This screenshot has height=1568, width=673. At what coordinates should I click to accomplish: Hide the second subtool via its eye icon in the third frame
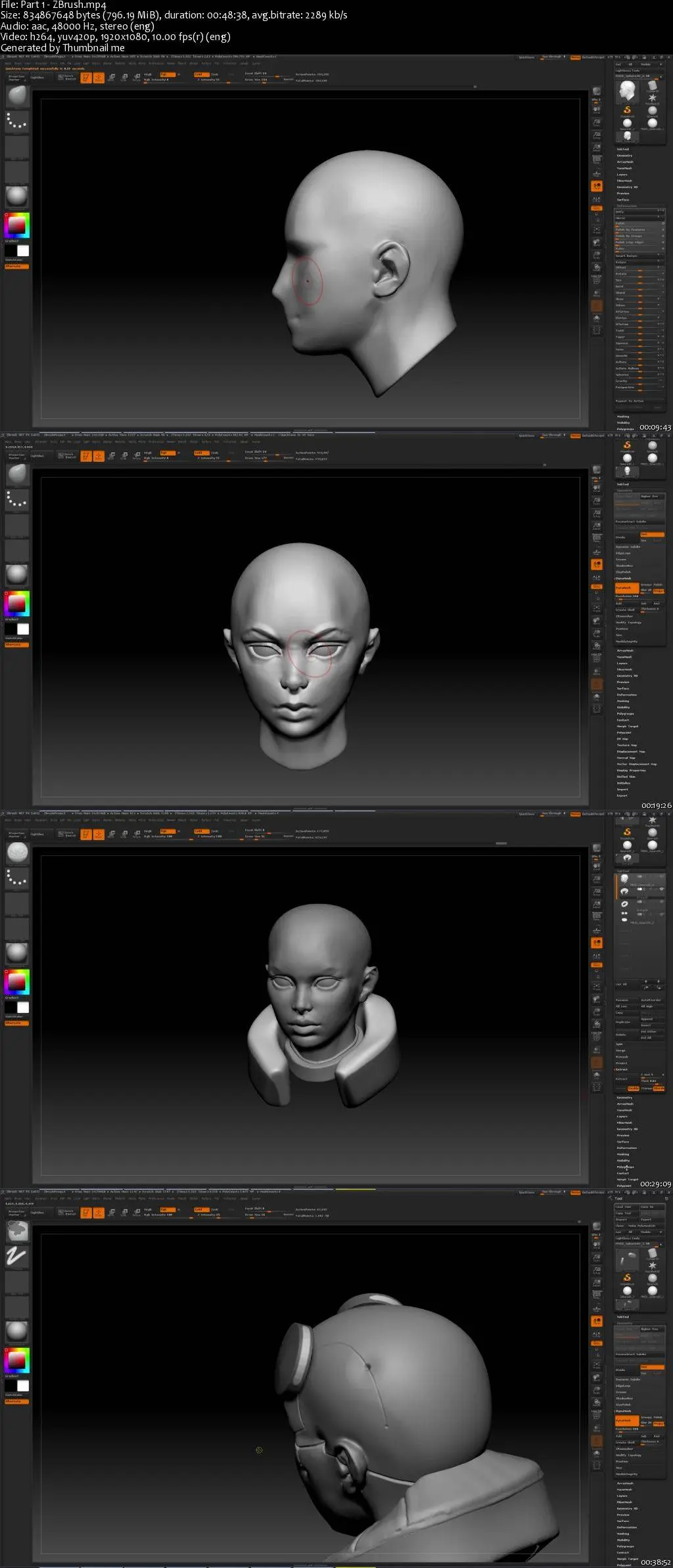[x=661, y=889]
